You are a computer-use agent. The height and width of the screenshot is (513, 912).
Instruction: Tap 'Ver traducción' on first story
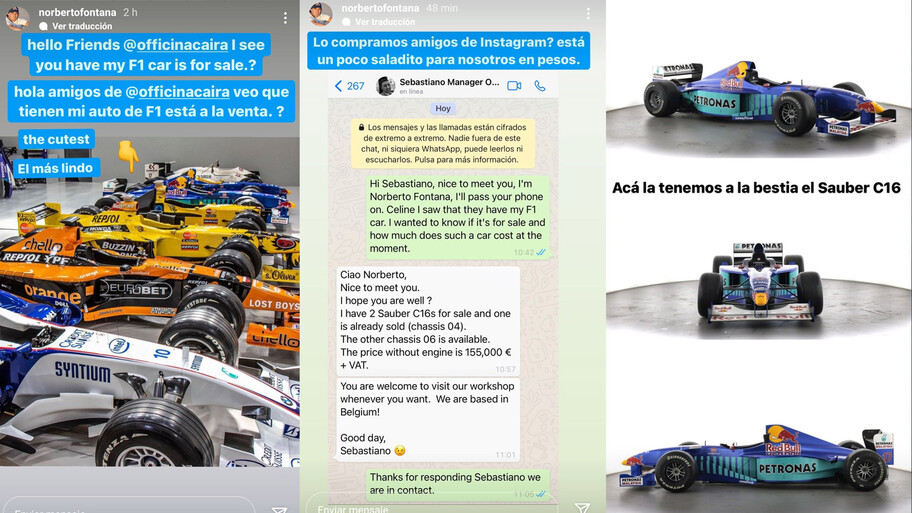82,26
